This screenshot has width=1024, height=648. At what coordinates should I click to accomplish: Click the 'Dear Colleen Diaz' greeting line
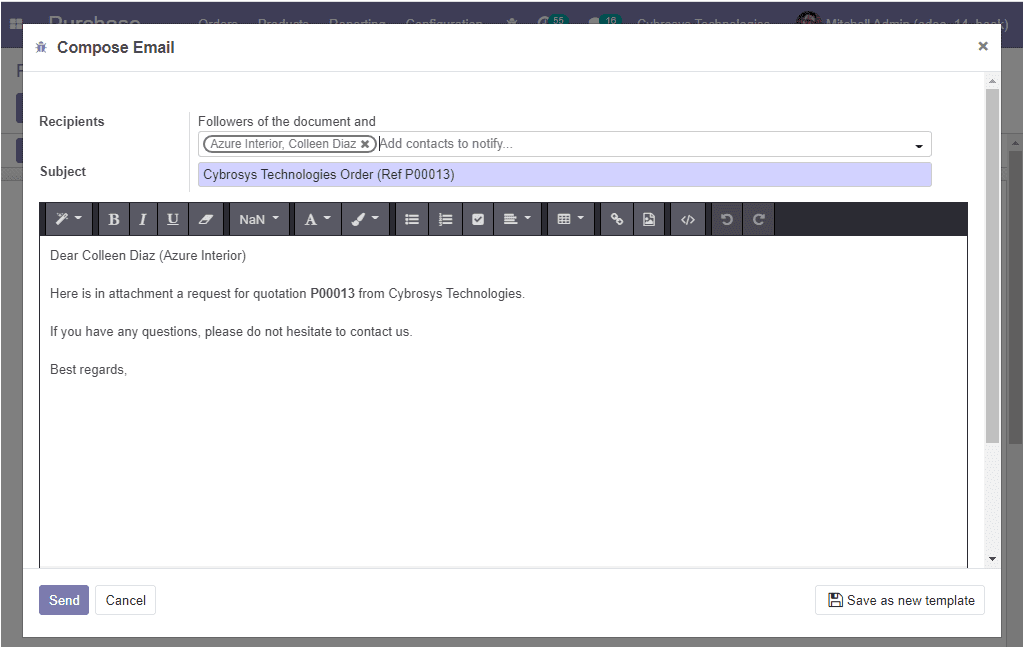point(148,255)
